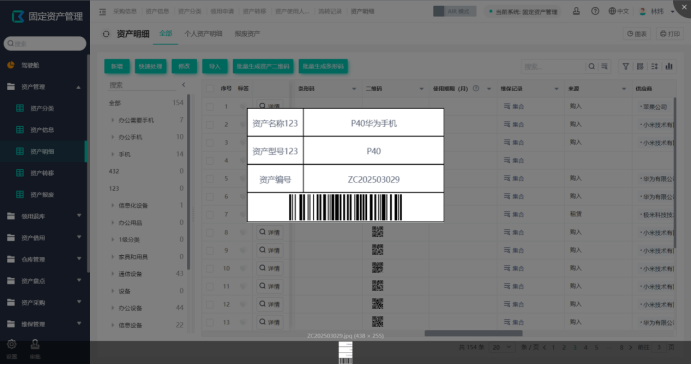
Task: Open the filter funnel icon in table toolbar
Action: (625, 67)
